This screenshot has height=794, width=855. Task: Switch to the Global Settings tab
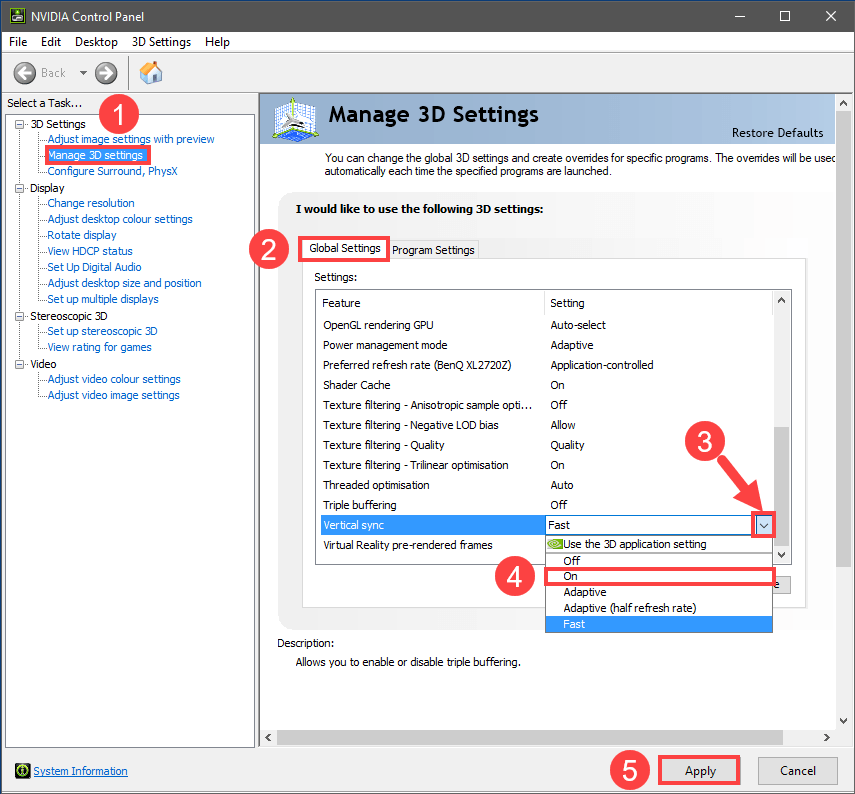click(x=345, y=249)
